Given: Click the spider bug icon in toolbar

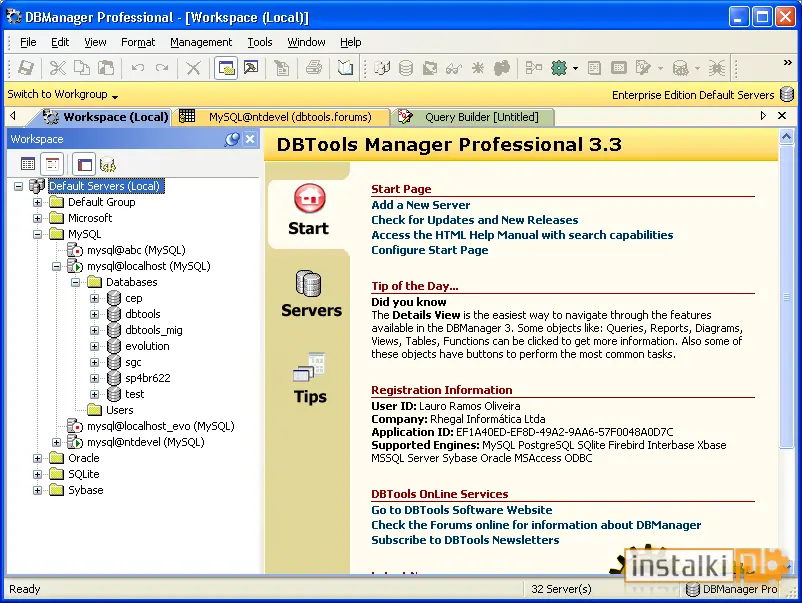Looking at the screenshot, I should point(717,68).
